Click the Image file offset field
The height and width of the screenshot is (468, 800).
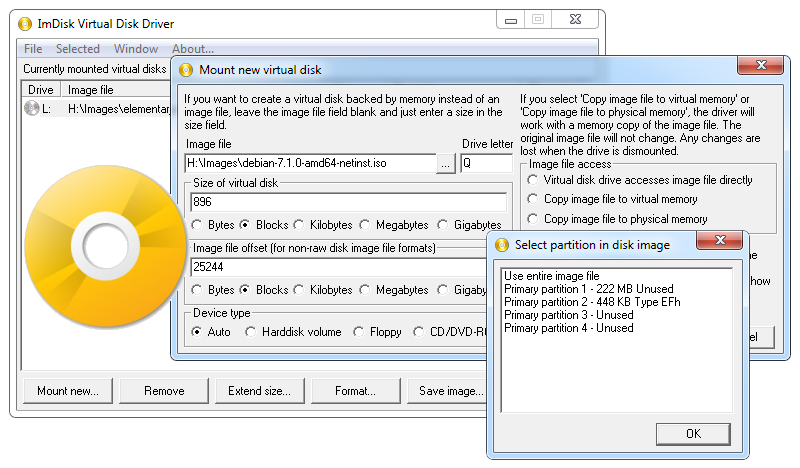click(x=339, y=267)
